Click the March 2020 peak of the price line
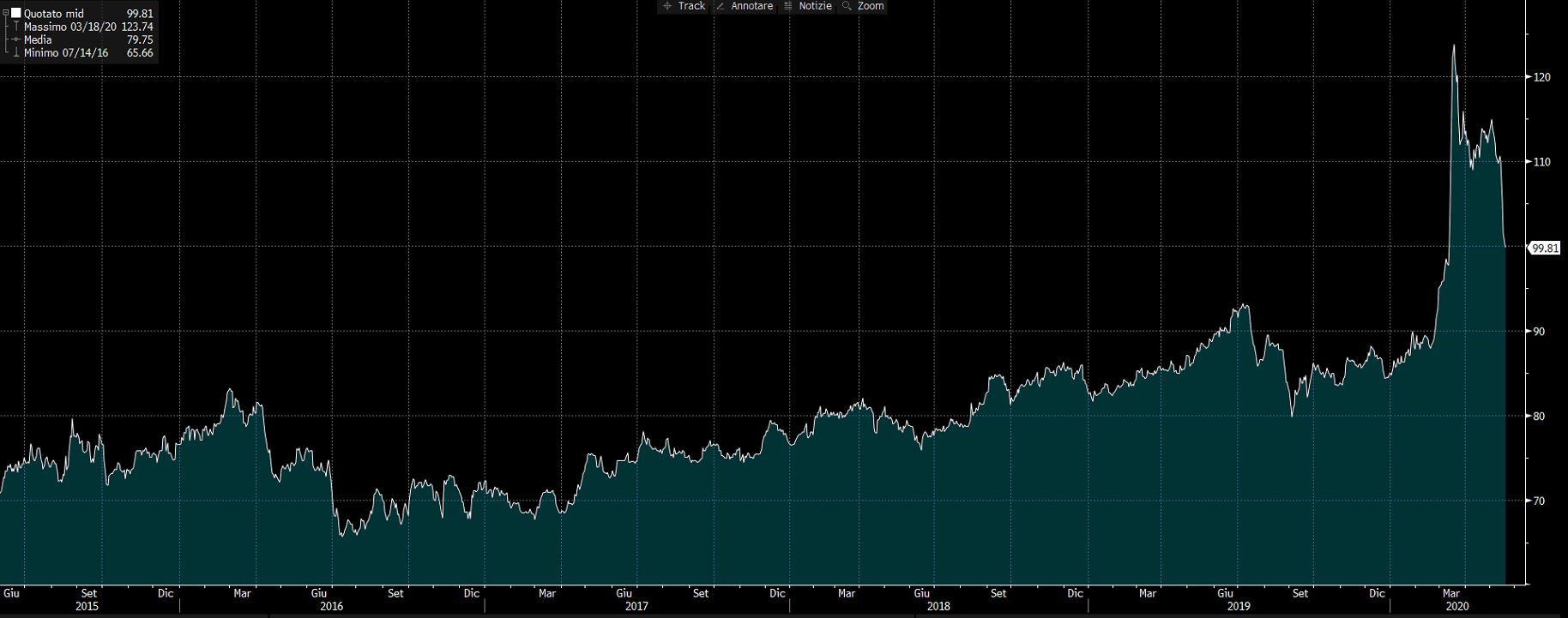Screen dimensions: 1568x618 1453,45
